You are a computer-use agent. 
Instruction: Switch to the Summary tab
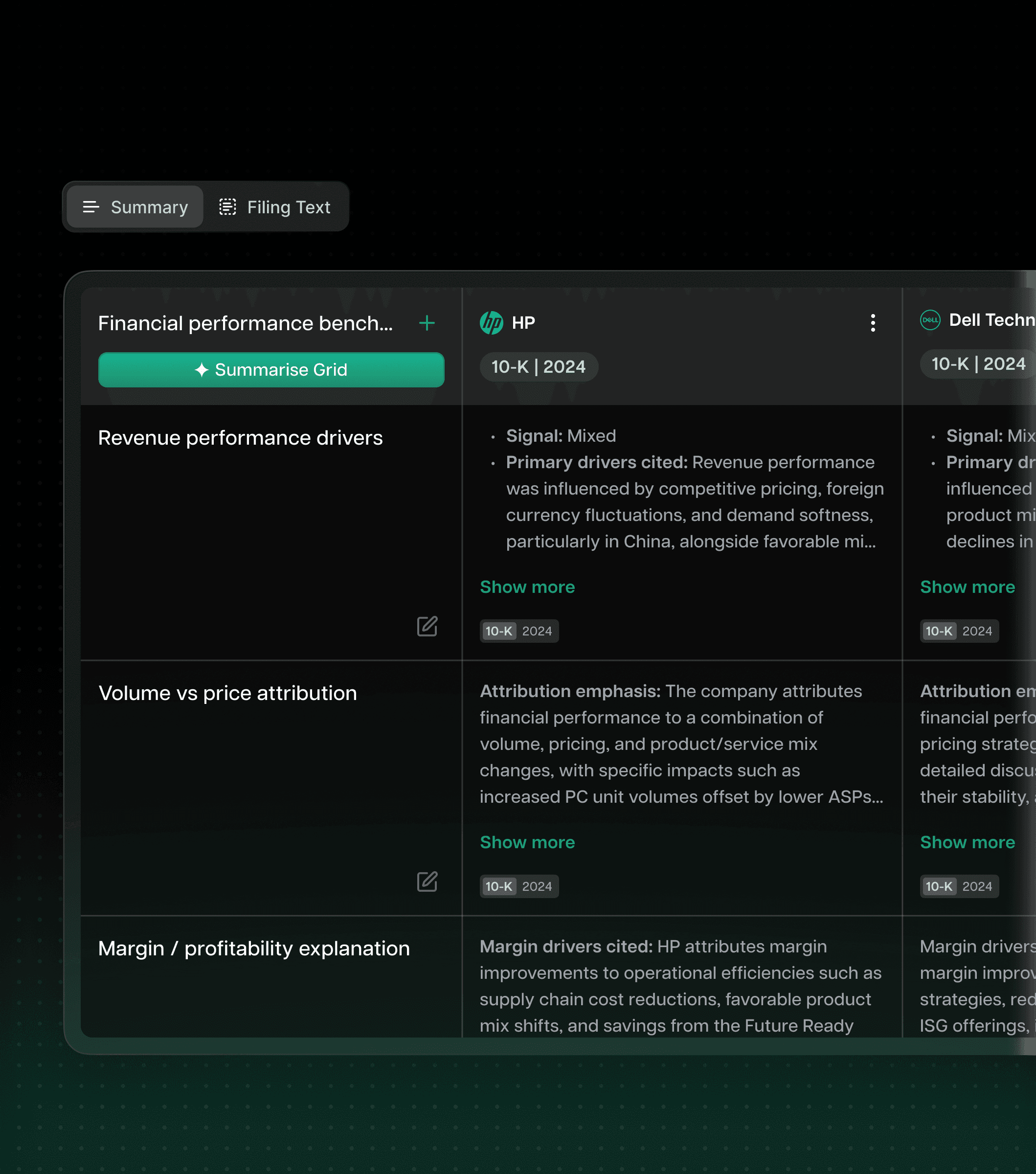click(x=135, y=207)
